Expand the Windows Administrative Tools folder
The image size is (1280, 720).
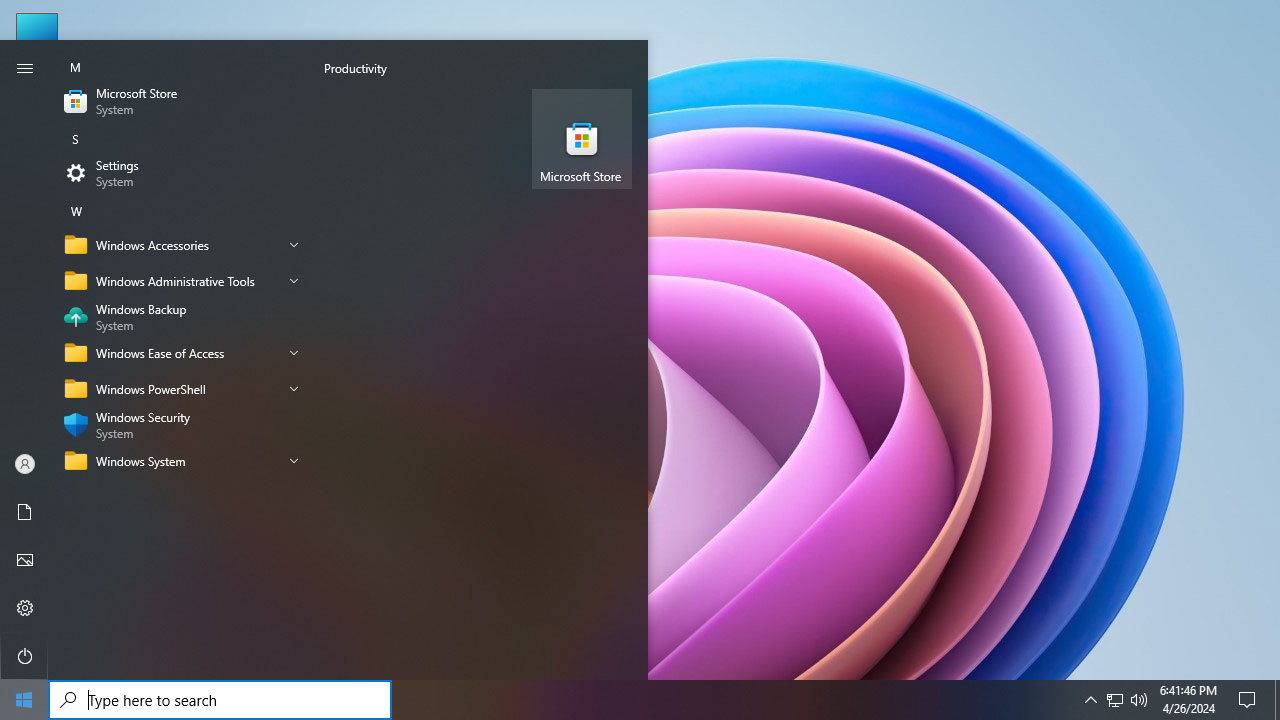(182, 281)
